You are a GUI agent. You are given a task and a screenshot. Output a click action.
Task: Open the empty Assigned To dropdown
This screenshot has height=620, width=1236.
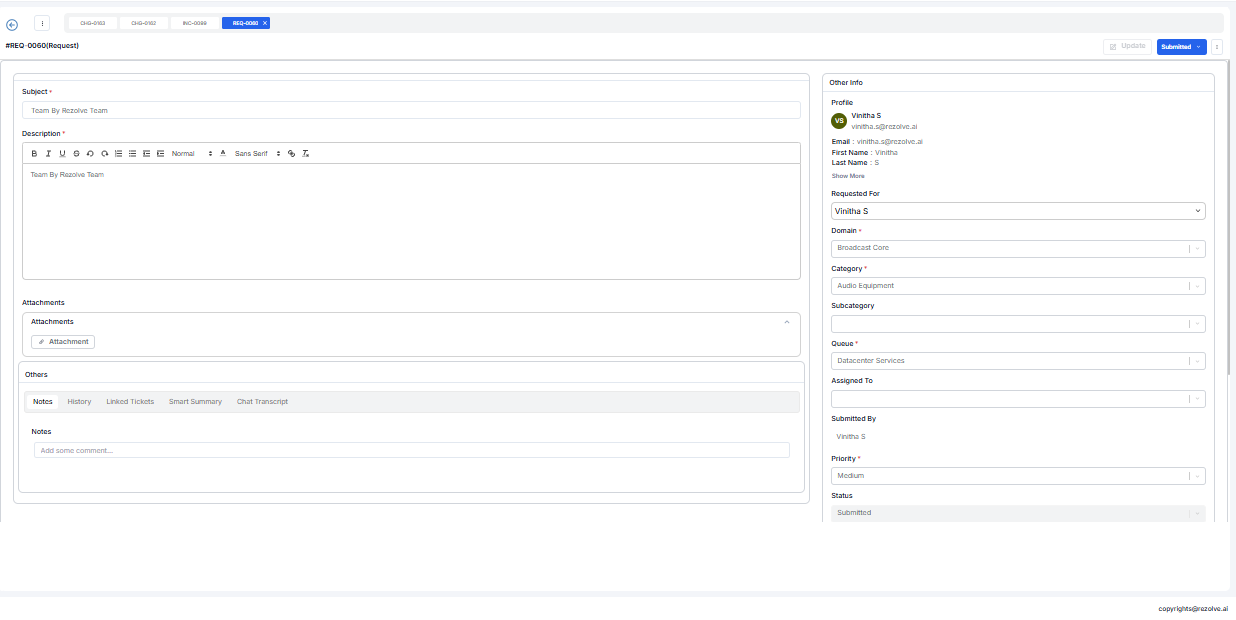(x=1018, y=399)
